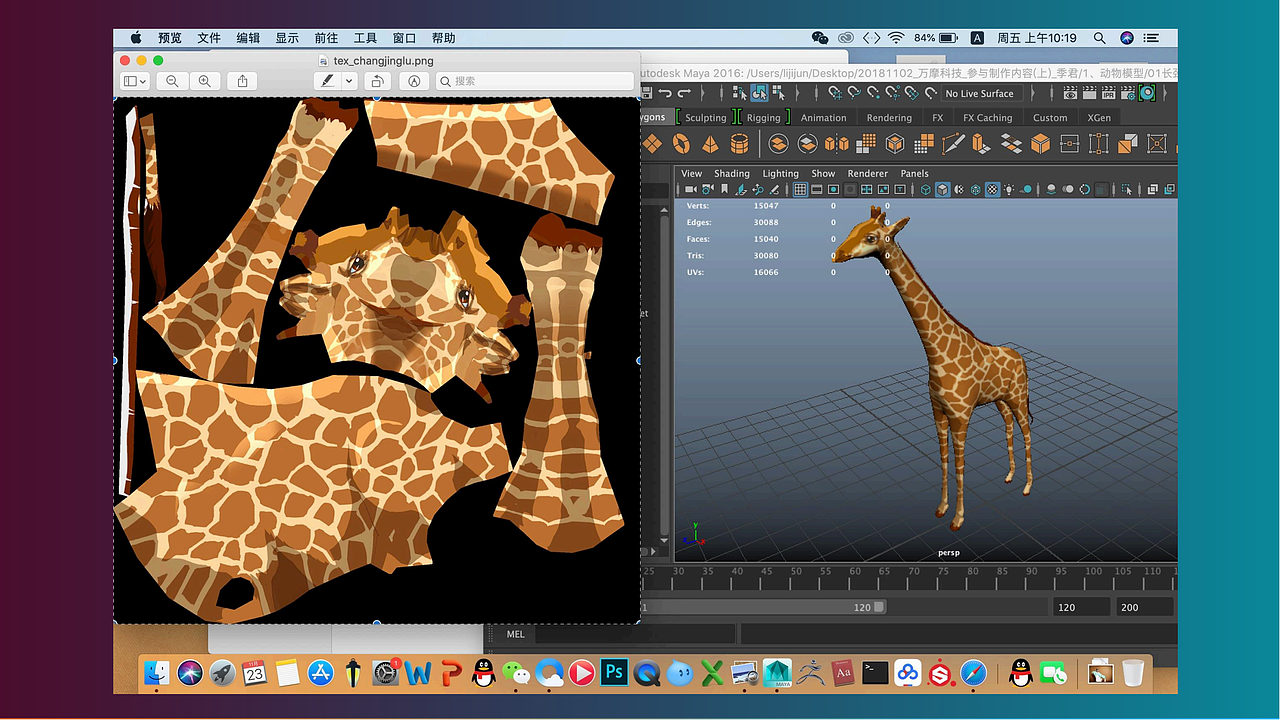
Task: Zoom in using Preview magnifier plus
Action: (204, 81)
